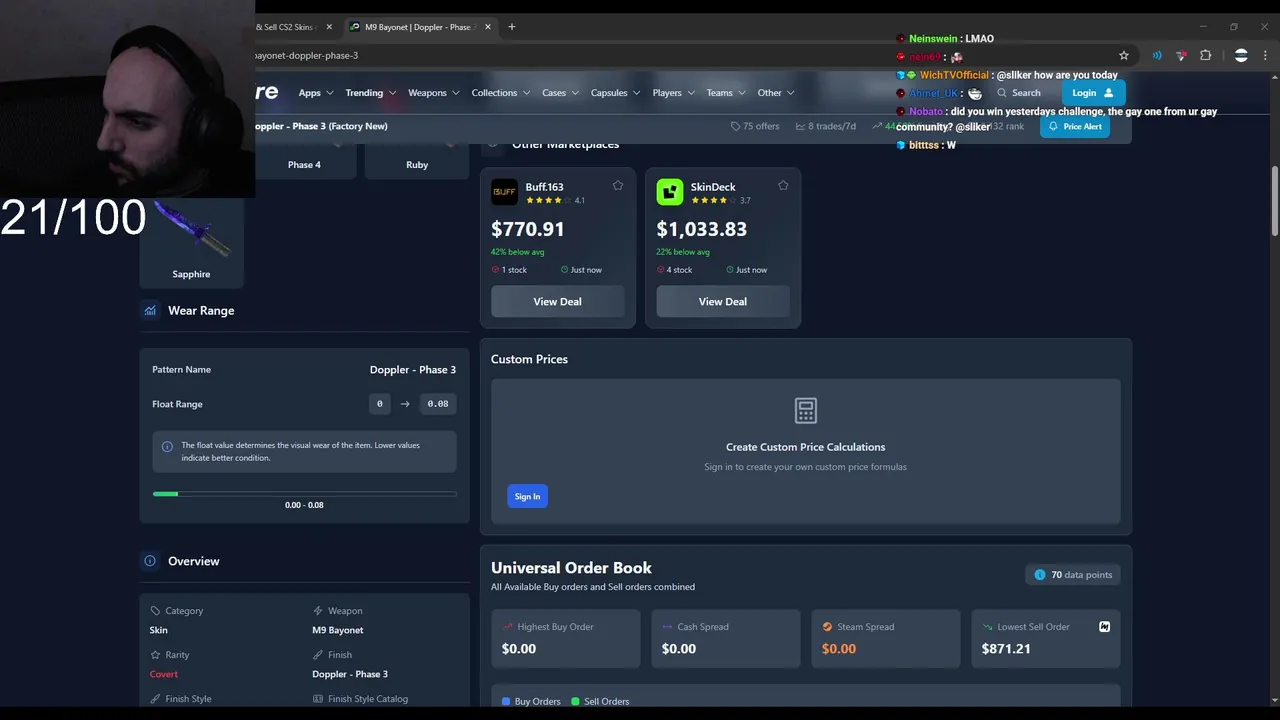Click the Login button

click(1092, 93)
